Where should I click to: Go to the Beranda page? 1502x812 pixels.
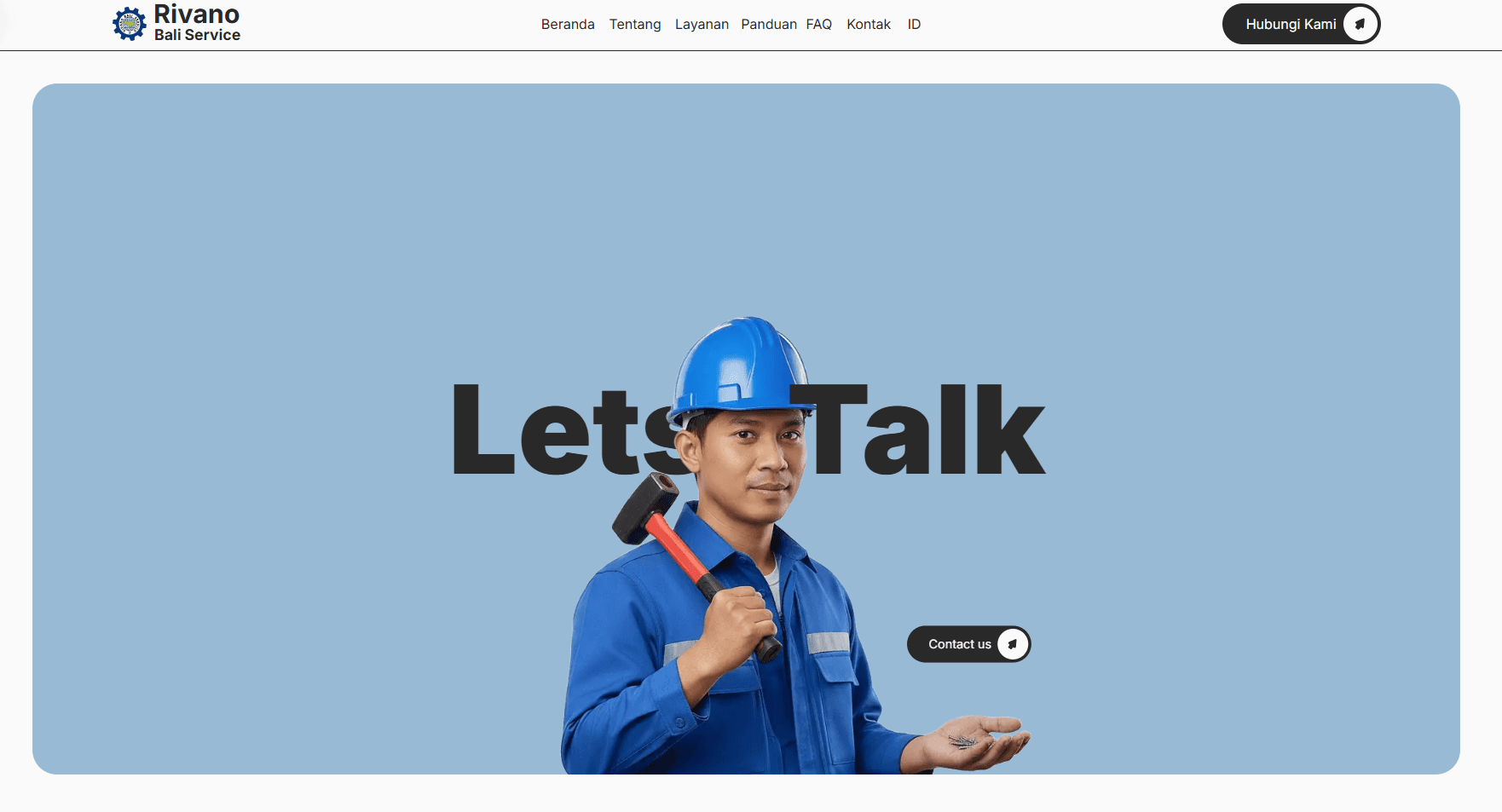point(568,25)
